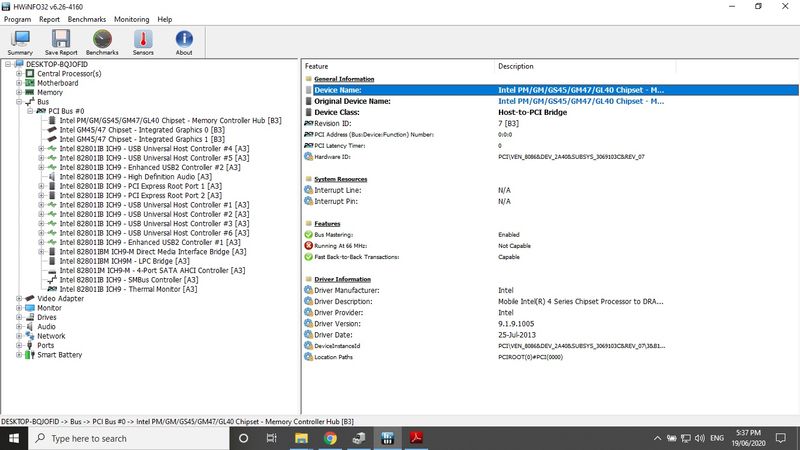Open the Summary toolbar icon
The height and width of the screenshot is (450, 800).
pos(20,42)
